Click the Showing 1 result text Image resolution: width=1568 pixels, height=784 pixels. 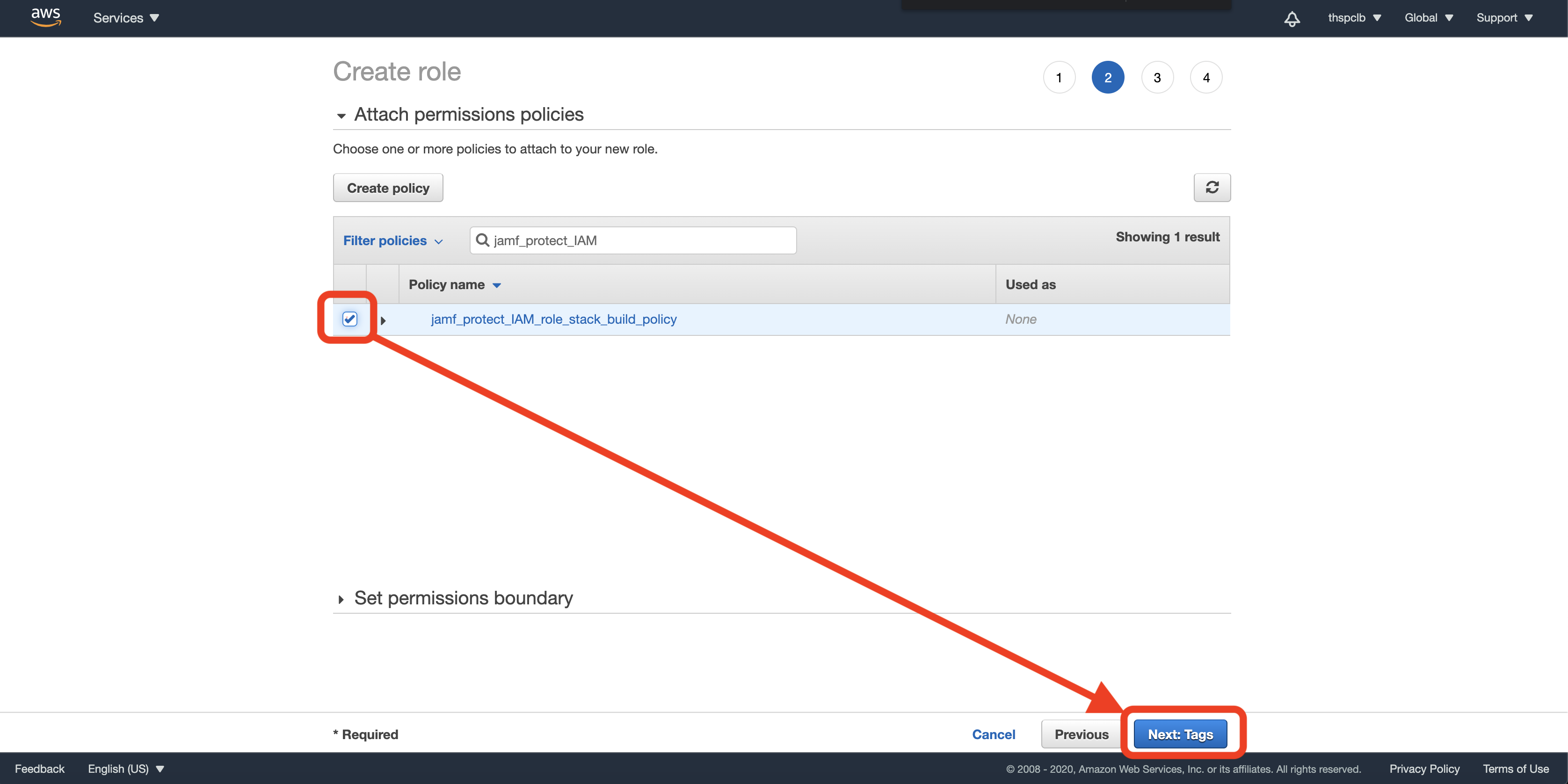pyautogui.click(x=1167, y=237)
